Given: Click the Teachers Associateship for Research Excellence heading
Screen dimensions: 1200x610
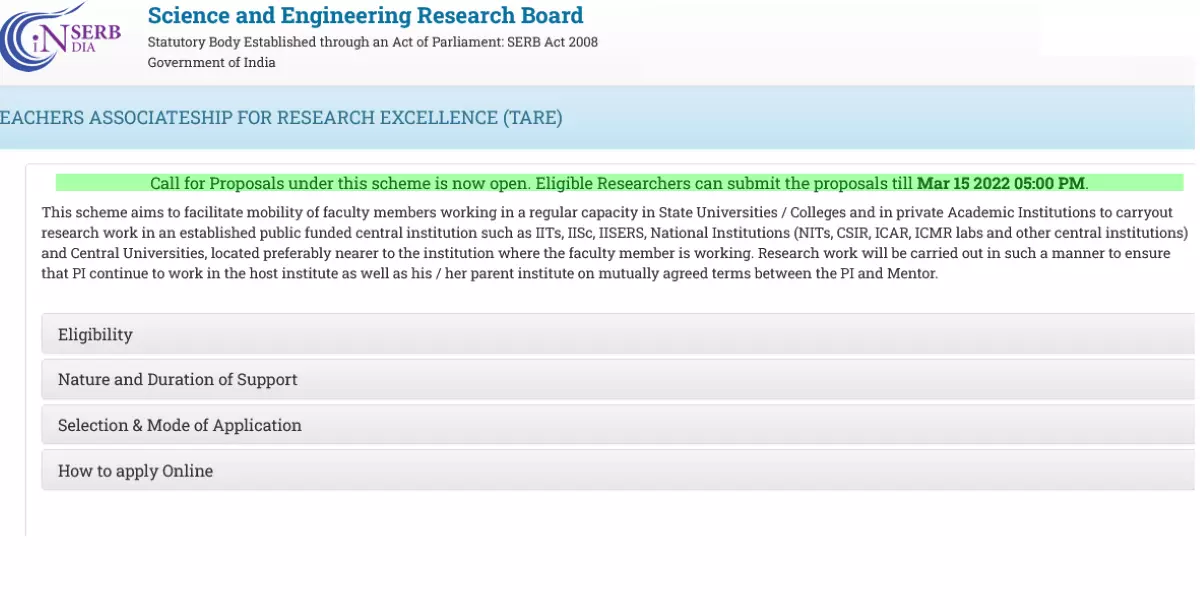Looking at the screenshot, I should [281, 118].
